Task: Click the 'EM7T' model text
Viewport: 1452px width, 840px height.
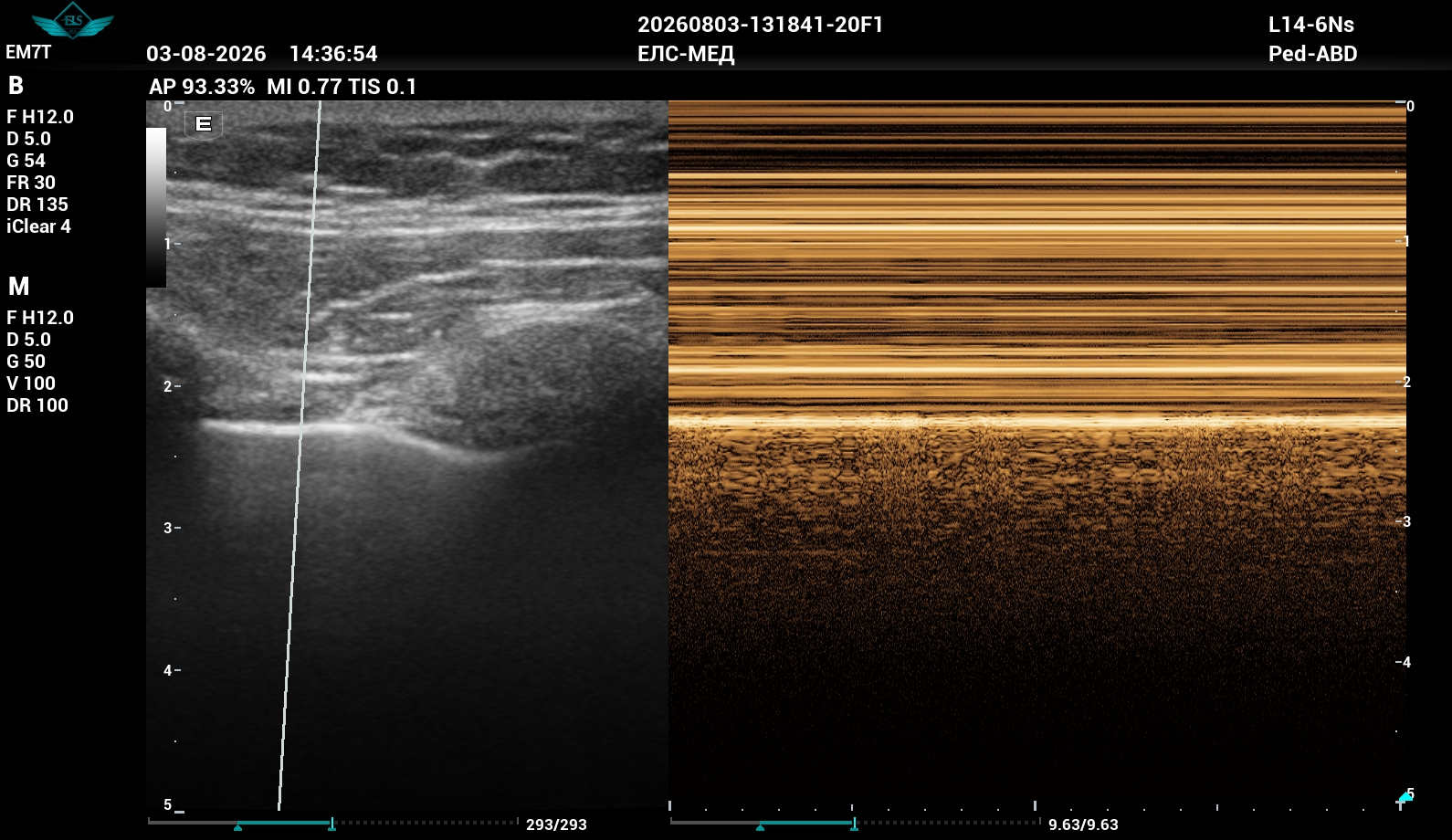Action: [28, 52]
